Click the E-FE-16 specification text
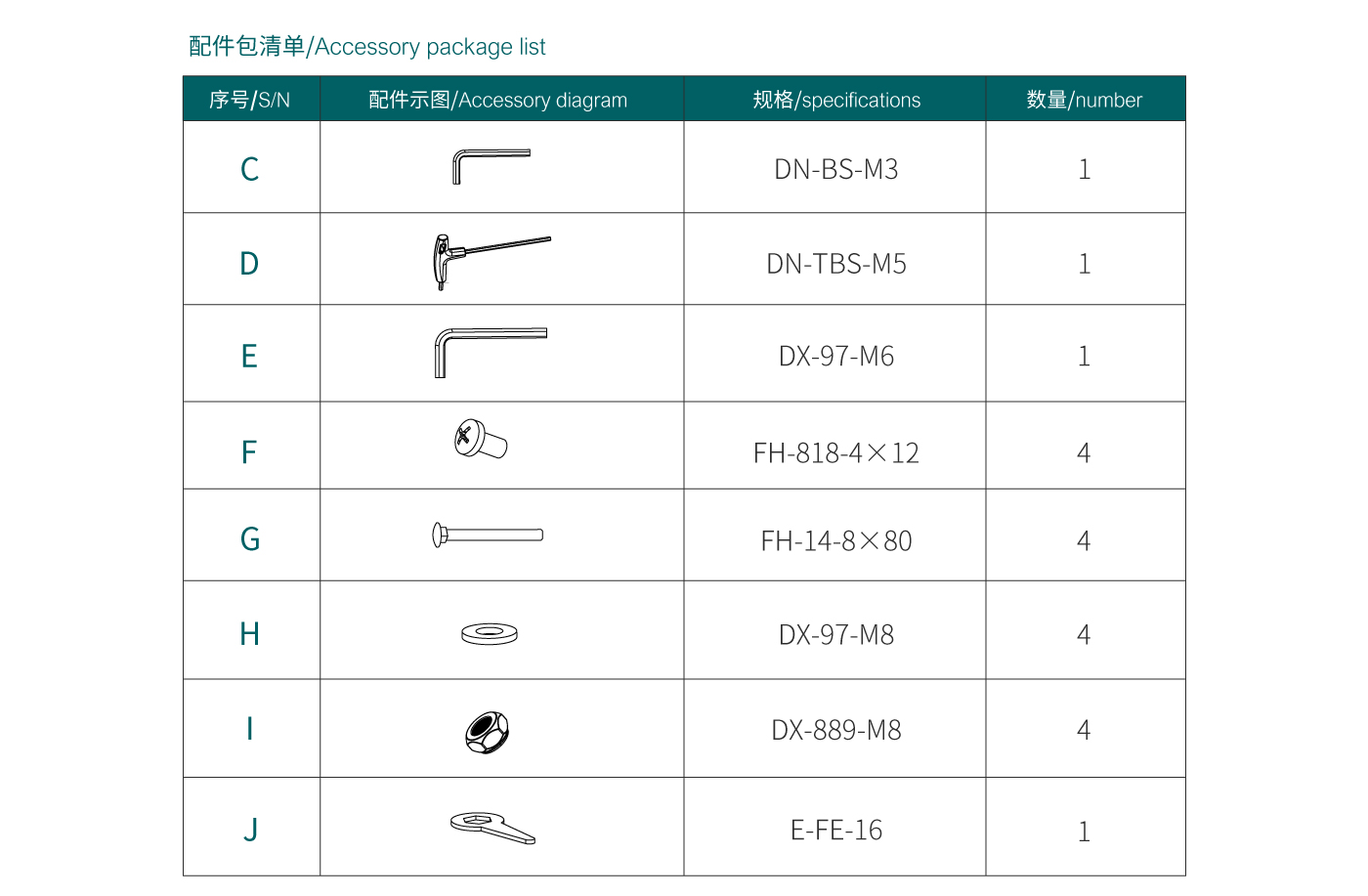The image size is (1368, 896). pos(836,831)
